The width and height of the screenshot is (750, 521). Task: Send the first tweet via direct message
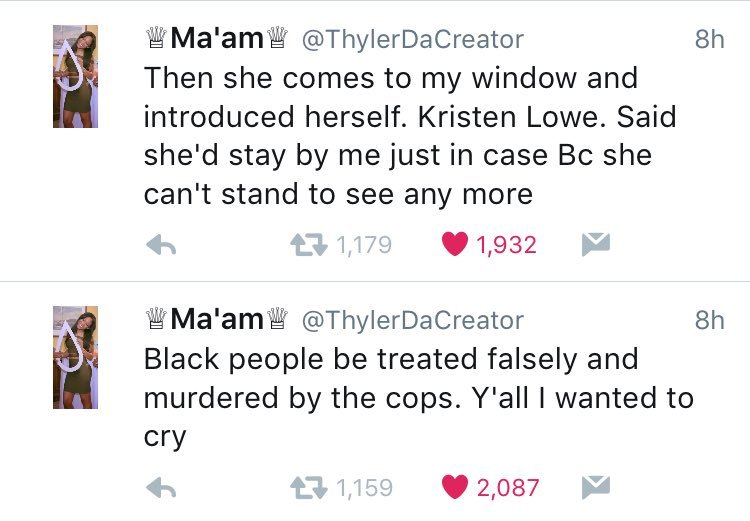596,245
